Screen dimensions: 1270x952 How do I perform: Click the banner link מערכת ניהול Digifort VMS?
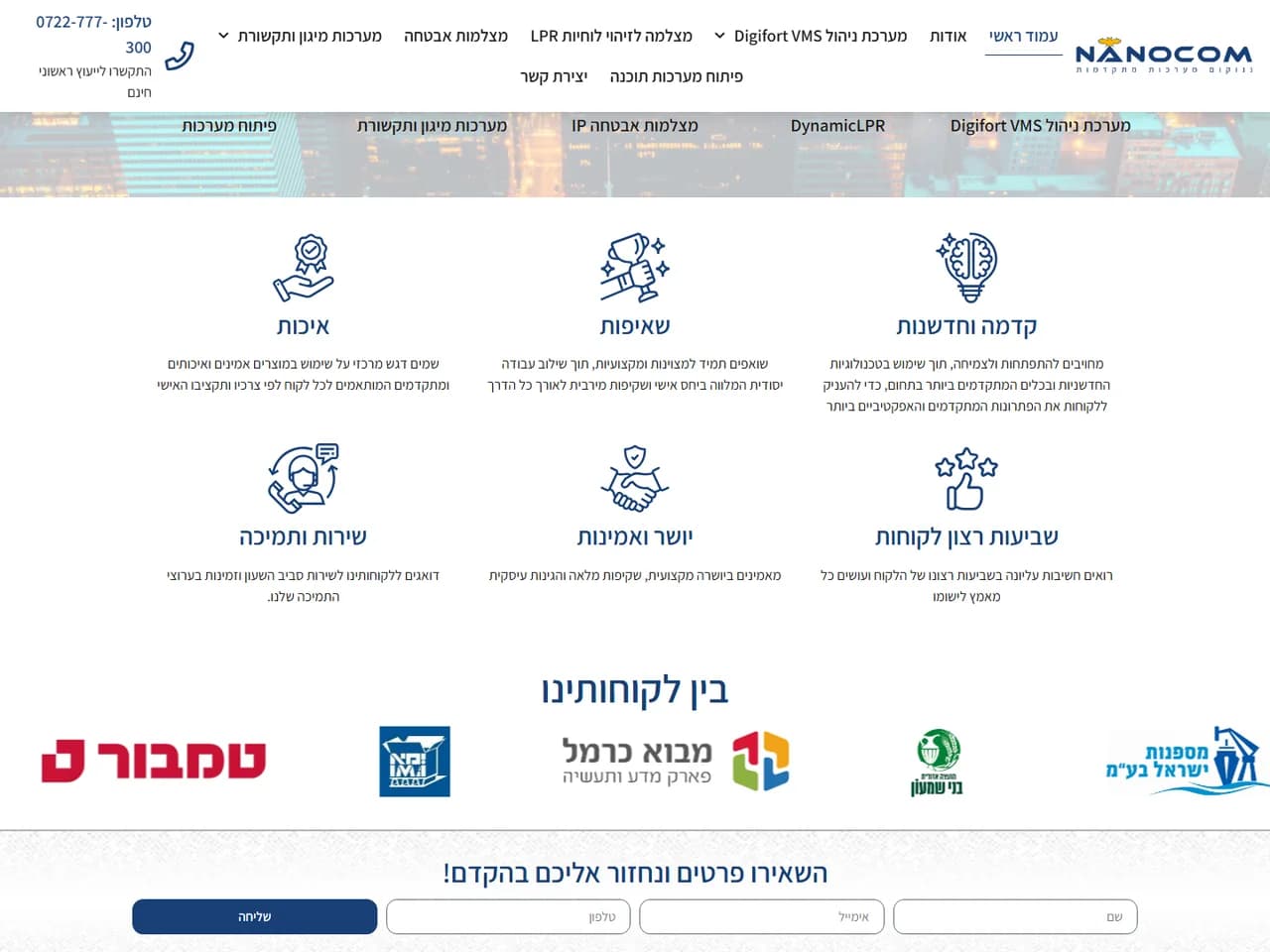(x=1040, y=126)
